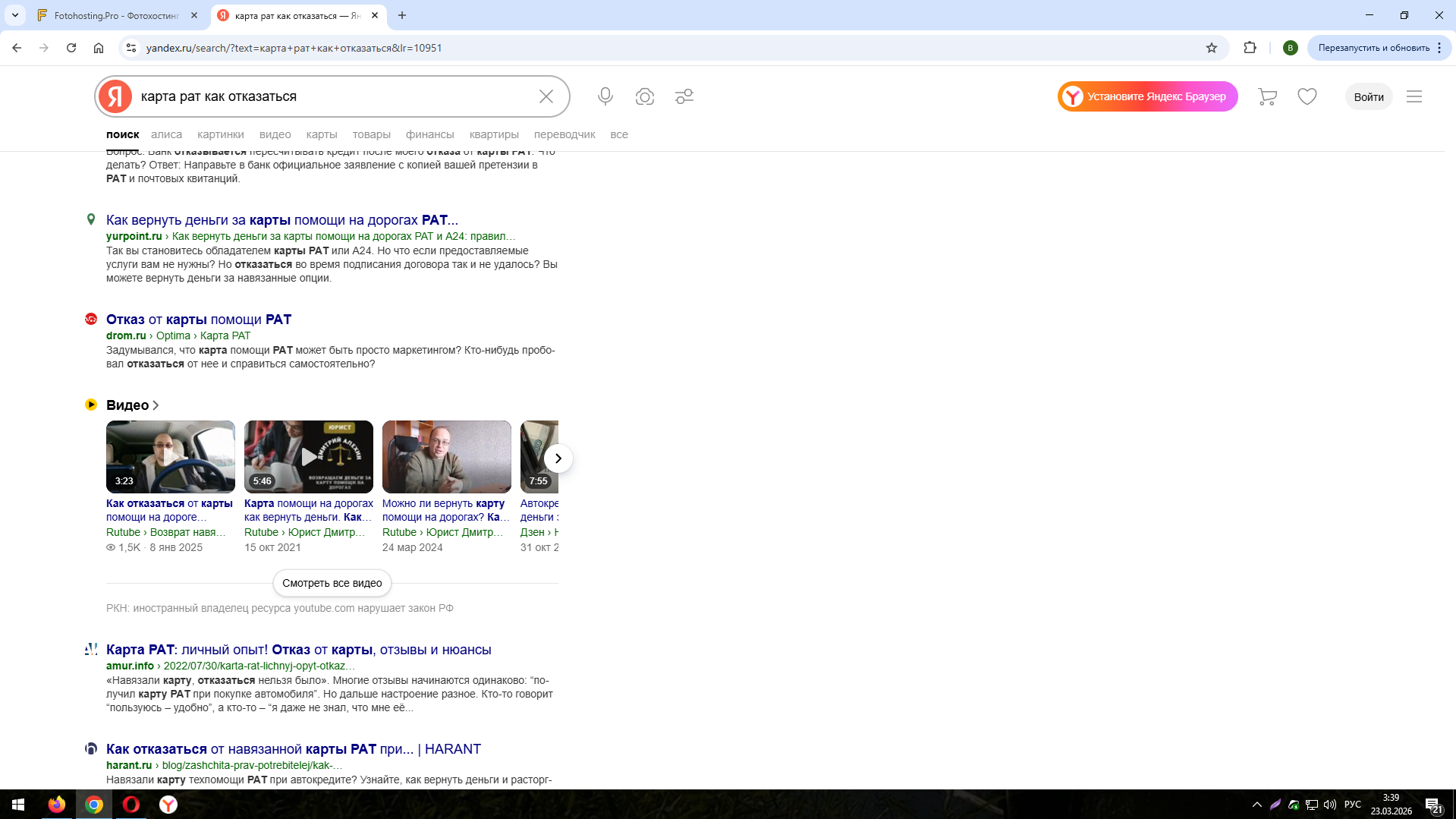Select the карты search tab
Viewport: 1456px width, 819px height.
click(x=322, y=134)
